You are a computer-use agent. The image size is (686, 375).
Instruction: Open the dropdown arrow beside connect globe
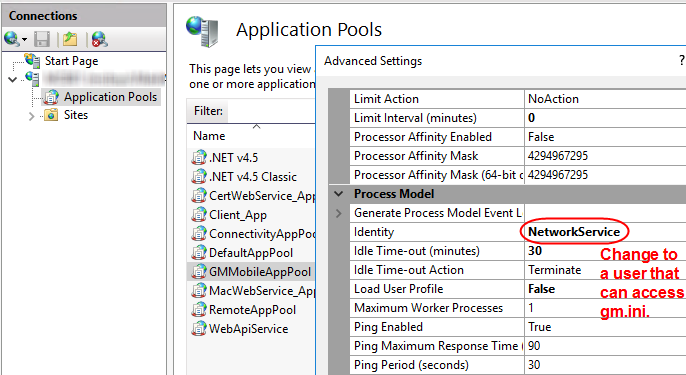[24, 40]
